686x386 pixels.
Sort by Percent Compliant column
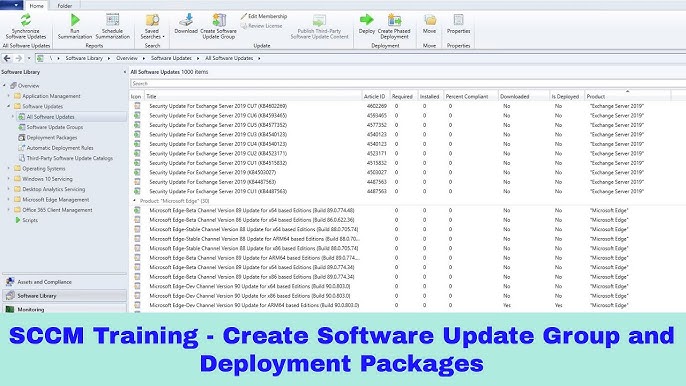point(471,96)
